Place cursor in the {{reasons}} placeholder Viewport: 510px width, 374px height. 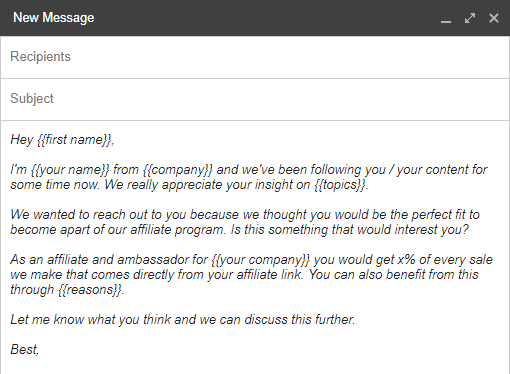[90, 290]
